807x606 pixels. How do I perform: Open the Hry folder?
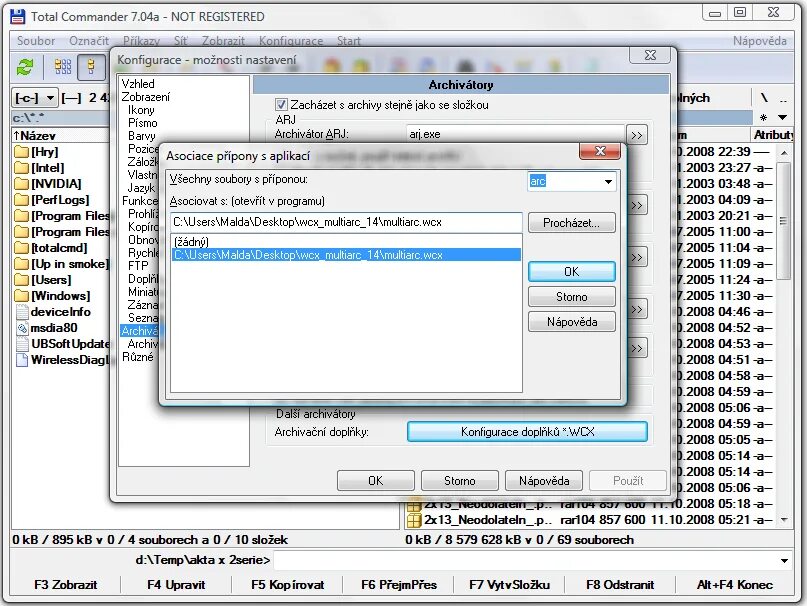click(45, 152)
